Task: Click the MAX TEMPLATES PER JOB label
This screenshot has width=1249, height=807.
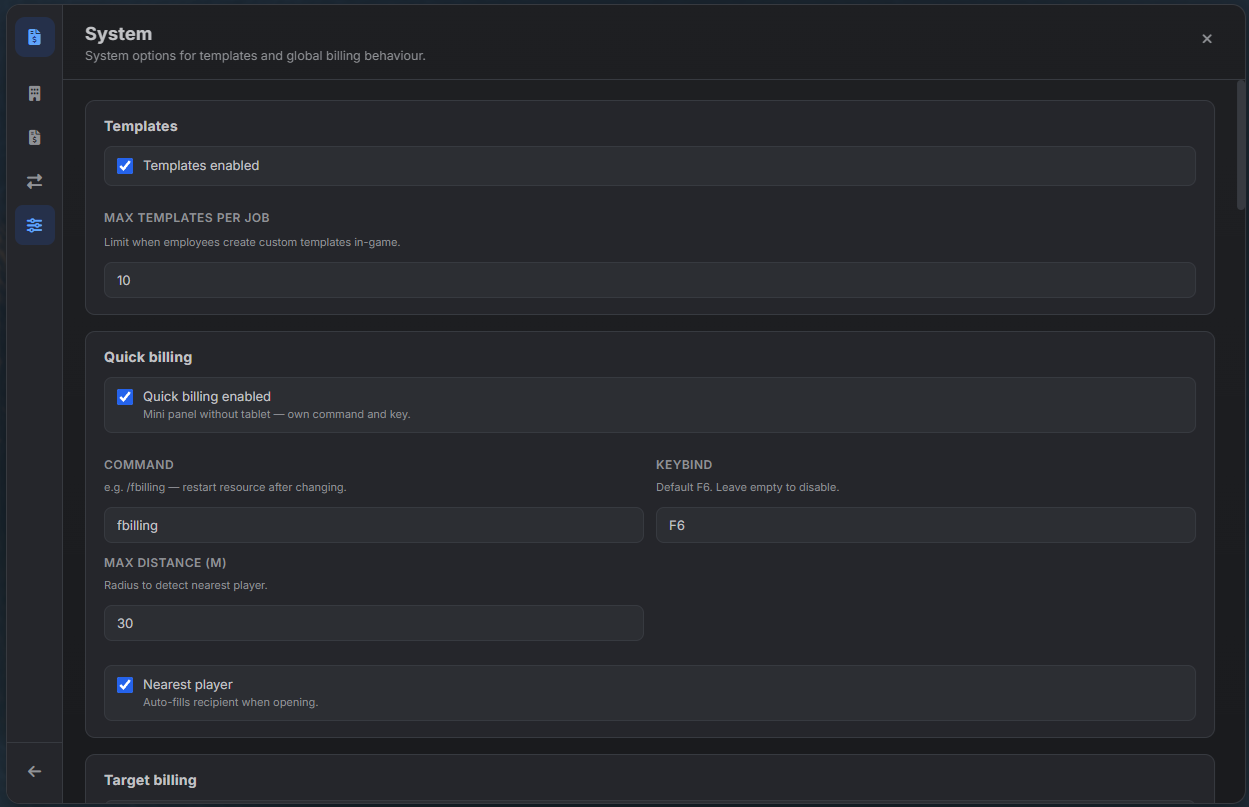Action: pyautogui.click(x=187, y=218)
